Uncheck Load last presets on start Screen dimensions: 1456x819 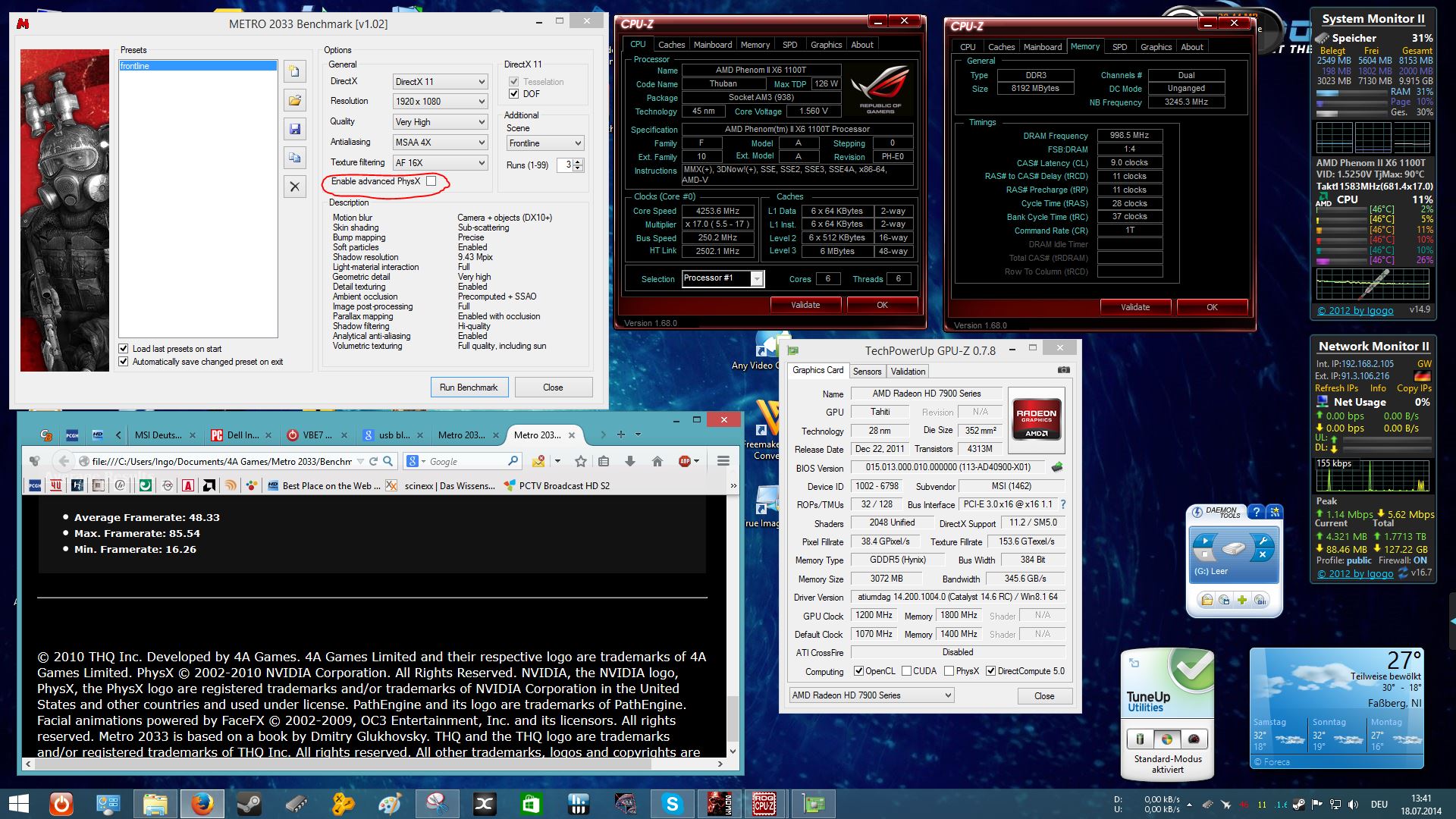click(x=124, y=349)
